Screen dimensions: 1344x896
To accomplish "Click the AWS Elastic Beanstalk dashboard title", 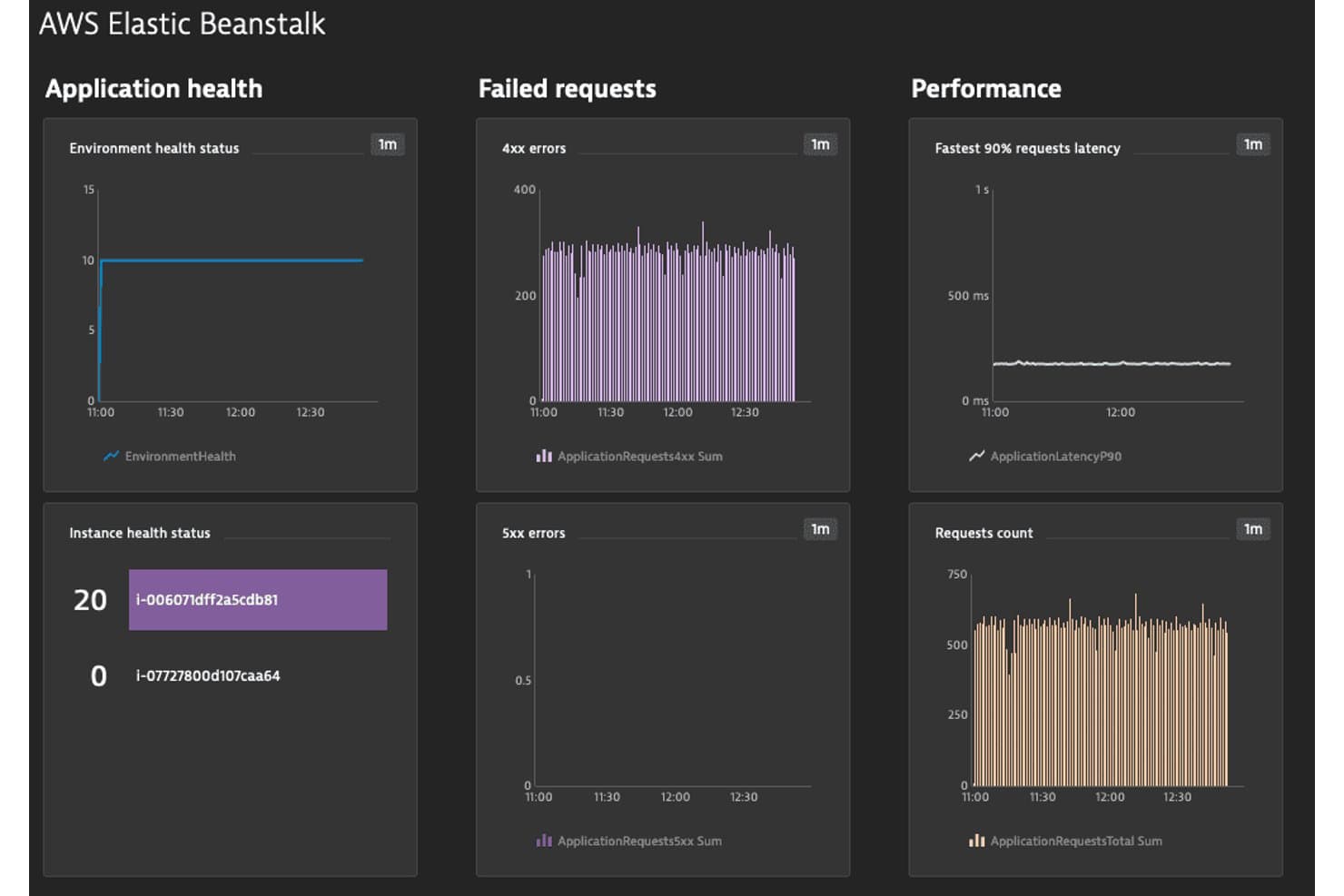I will pos(182,24).
